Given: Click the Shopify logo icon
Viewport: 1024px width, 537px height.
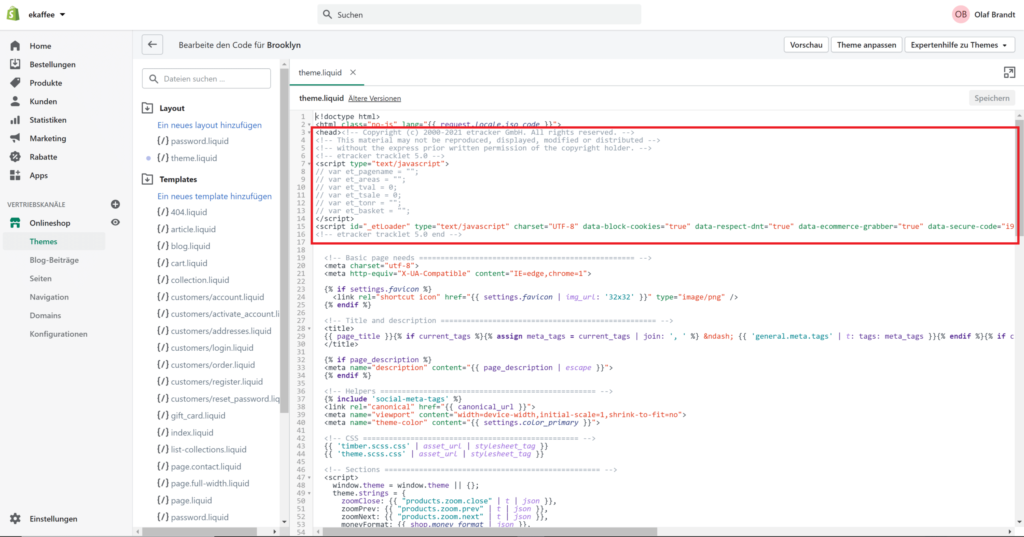Looking at the screenshot, I should click(x=13, y=14).
